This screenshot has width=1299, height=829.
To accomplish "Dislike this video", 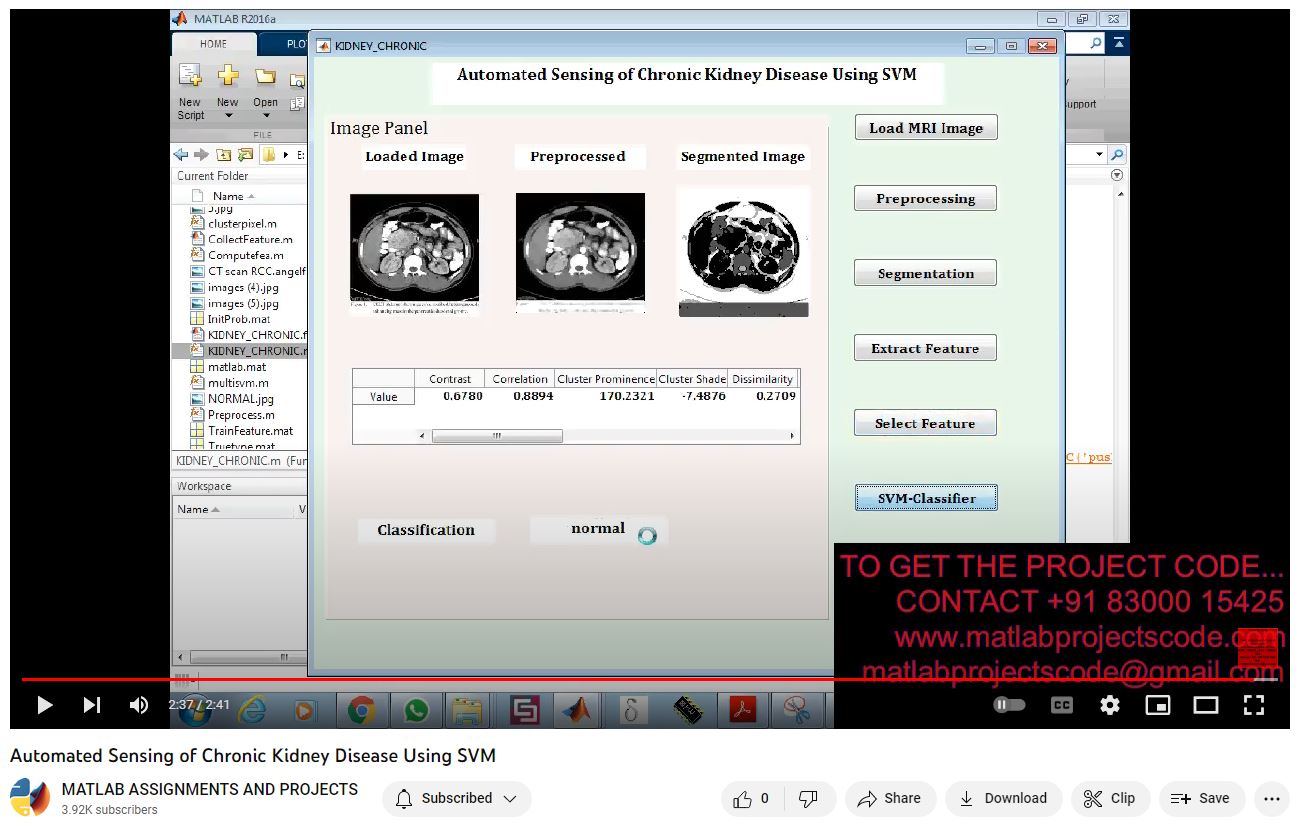I will tap(809, 798).
